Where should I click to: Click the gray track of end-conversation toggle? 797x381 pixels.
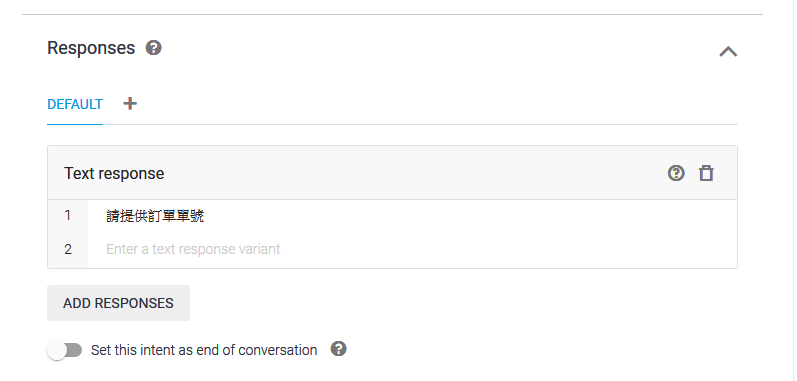pyautogui.click(x=75, y=350)
